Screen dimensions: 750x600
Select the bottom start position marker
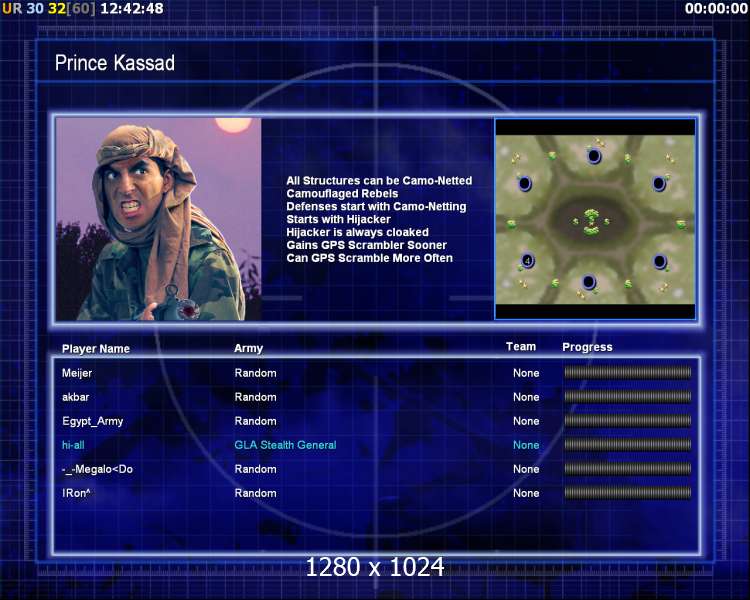pos(589,282)
